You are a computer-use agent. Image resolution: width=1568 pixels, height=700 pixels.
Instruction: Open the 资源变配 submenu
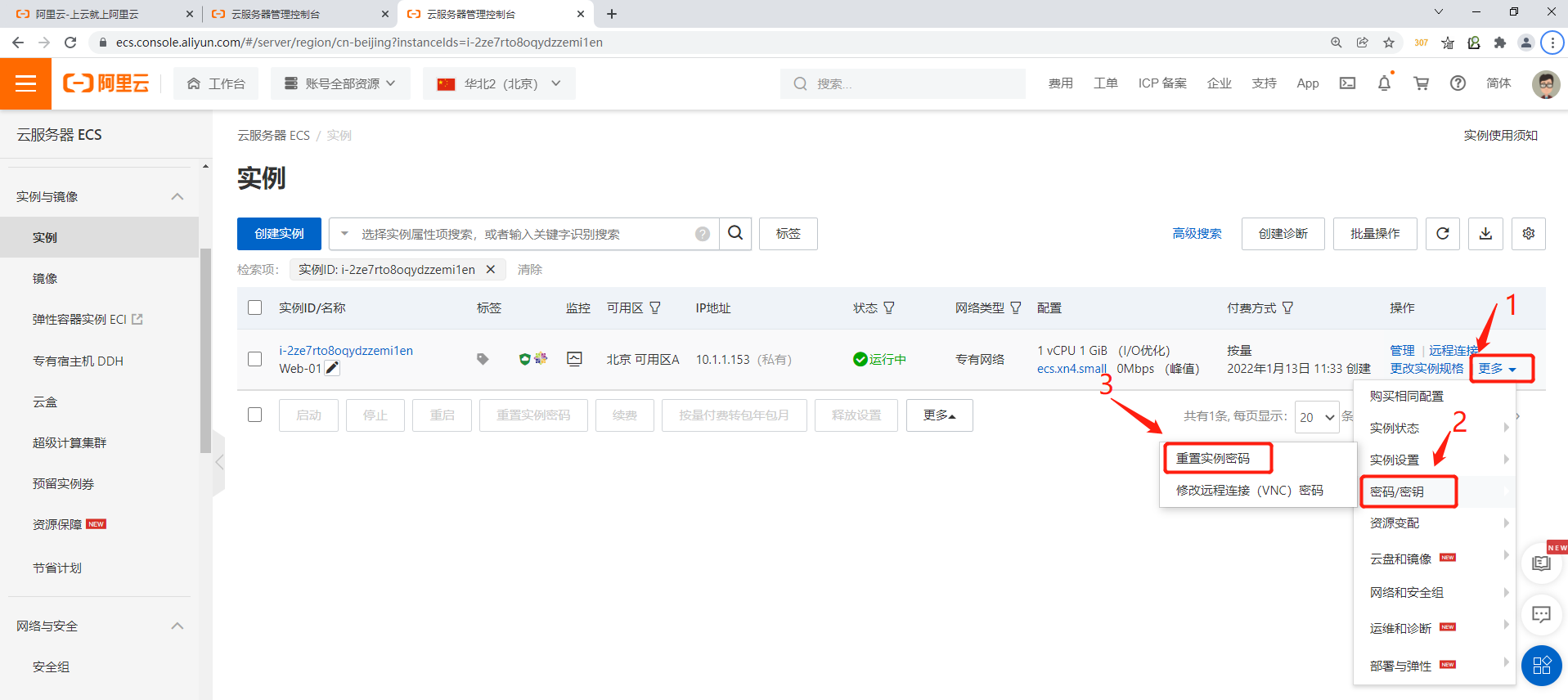point(1435,523)
